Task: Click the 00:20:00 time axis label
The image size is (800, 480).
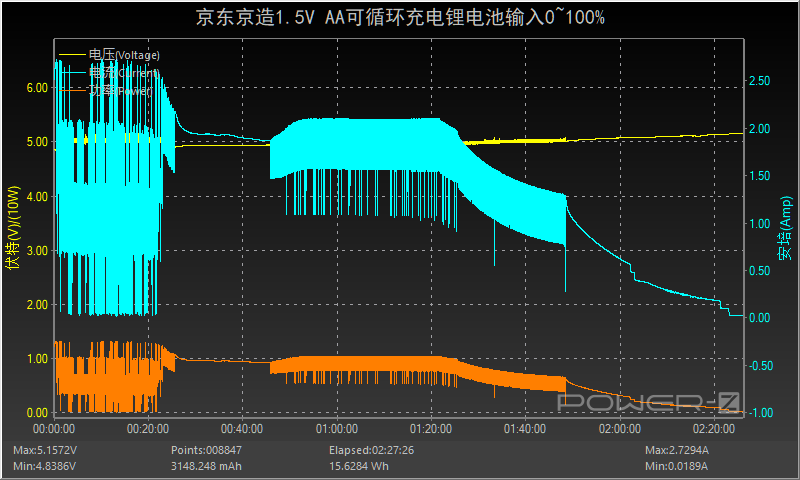Action: [148, 429]
